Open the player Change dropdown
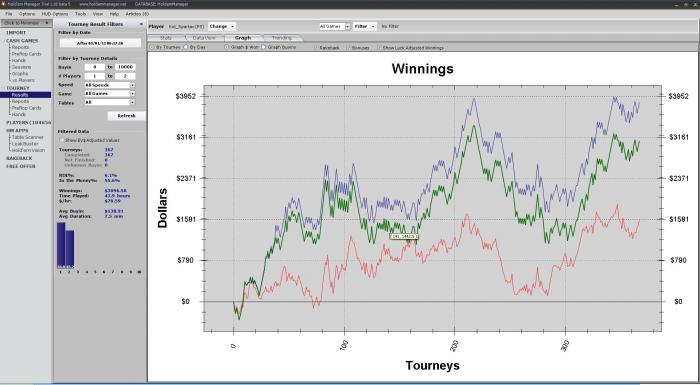The image size is (700, 385). [x=221, y=26]
